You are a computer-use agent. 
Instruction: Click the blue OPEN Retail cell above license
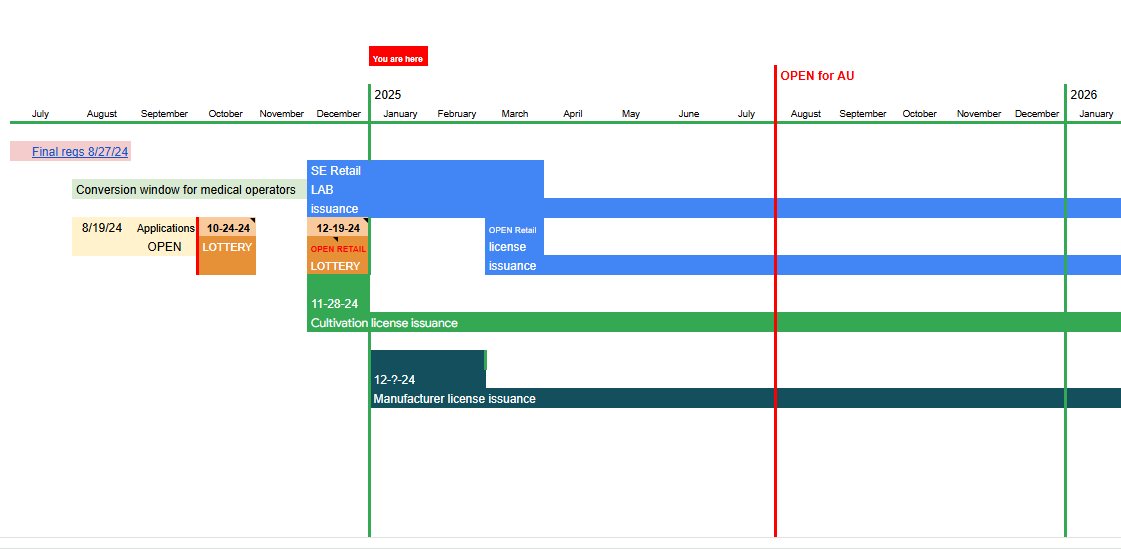click(514, 229)
